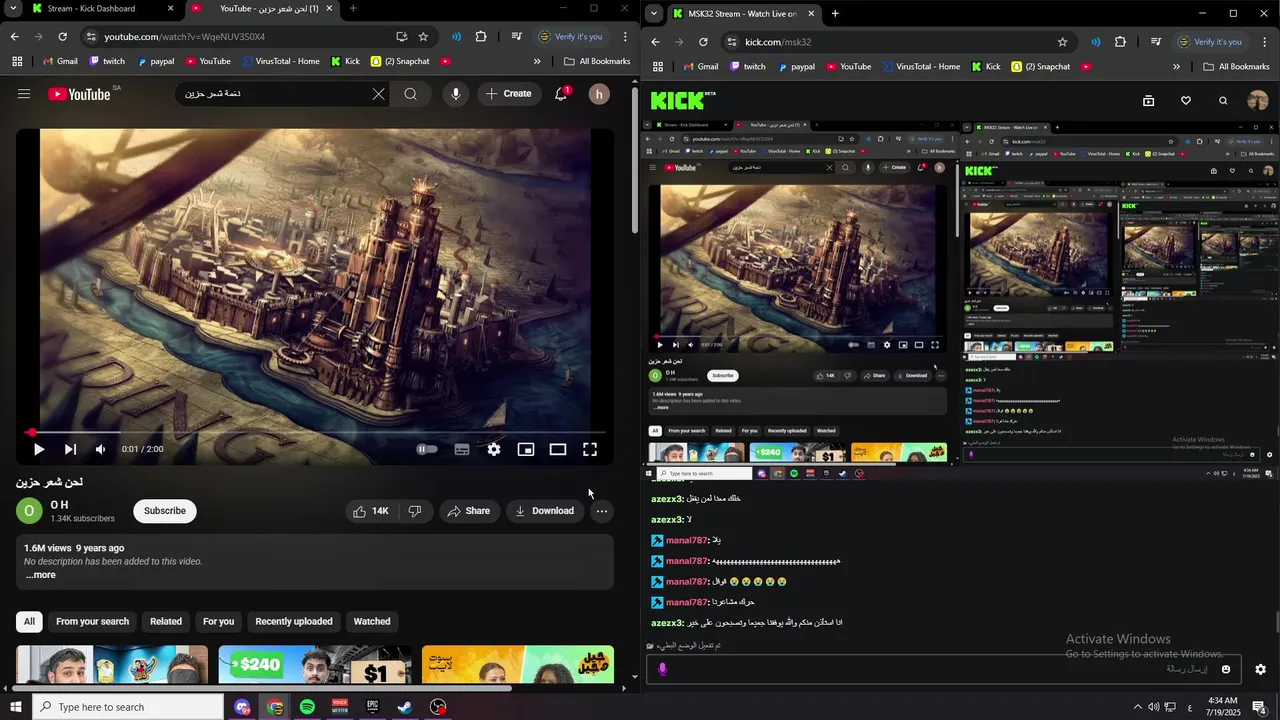
Task: Open the Kick drops box icon
Action: coord(1149,101)
